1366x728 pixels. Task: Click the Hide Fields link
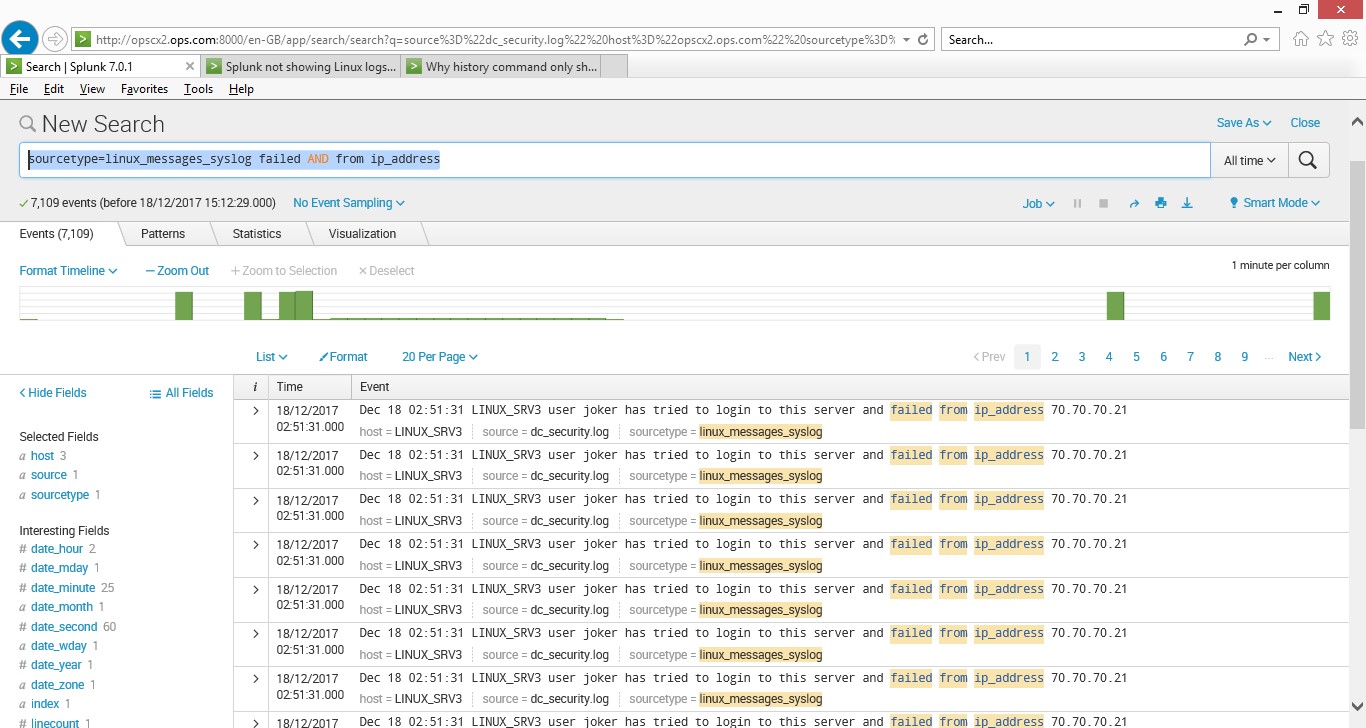point(53,393)
